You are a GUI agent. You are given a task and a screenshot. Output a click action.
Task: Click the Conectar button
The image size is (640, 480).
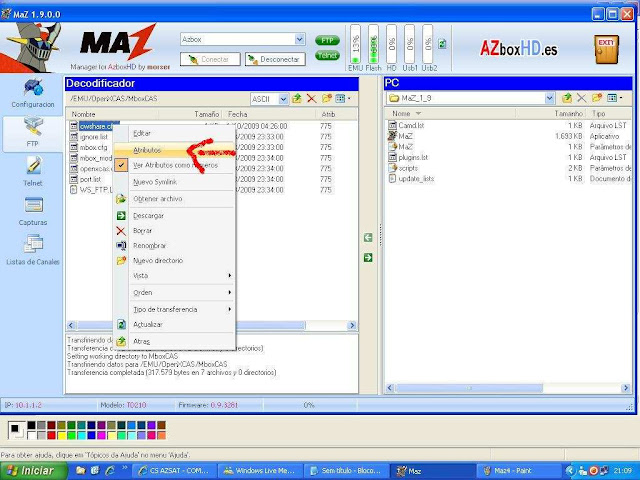click(x=210, y=59)
